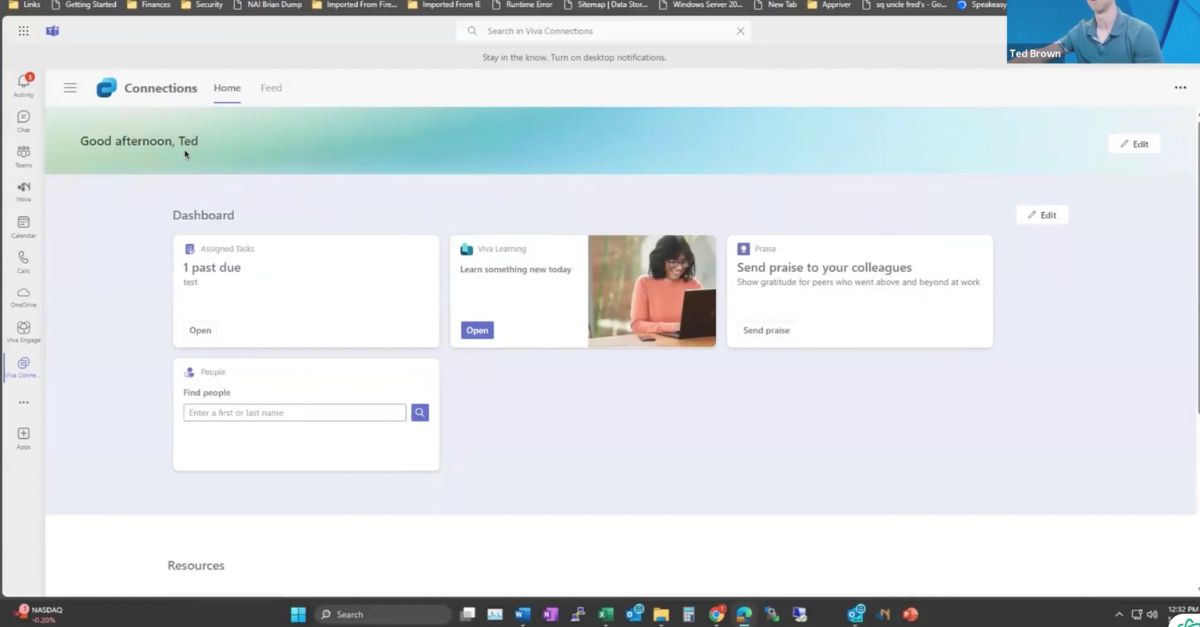
Task: Open the Assigned Tasks card
Action: click(200, 330)
